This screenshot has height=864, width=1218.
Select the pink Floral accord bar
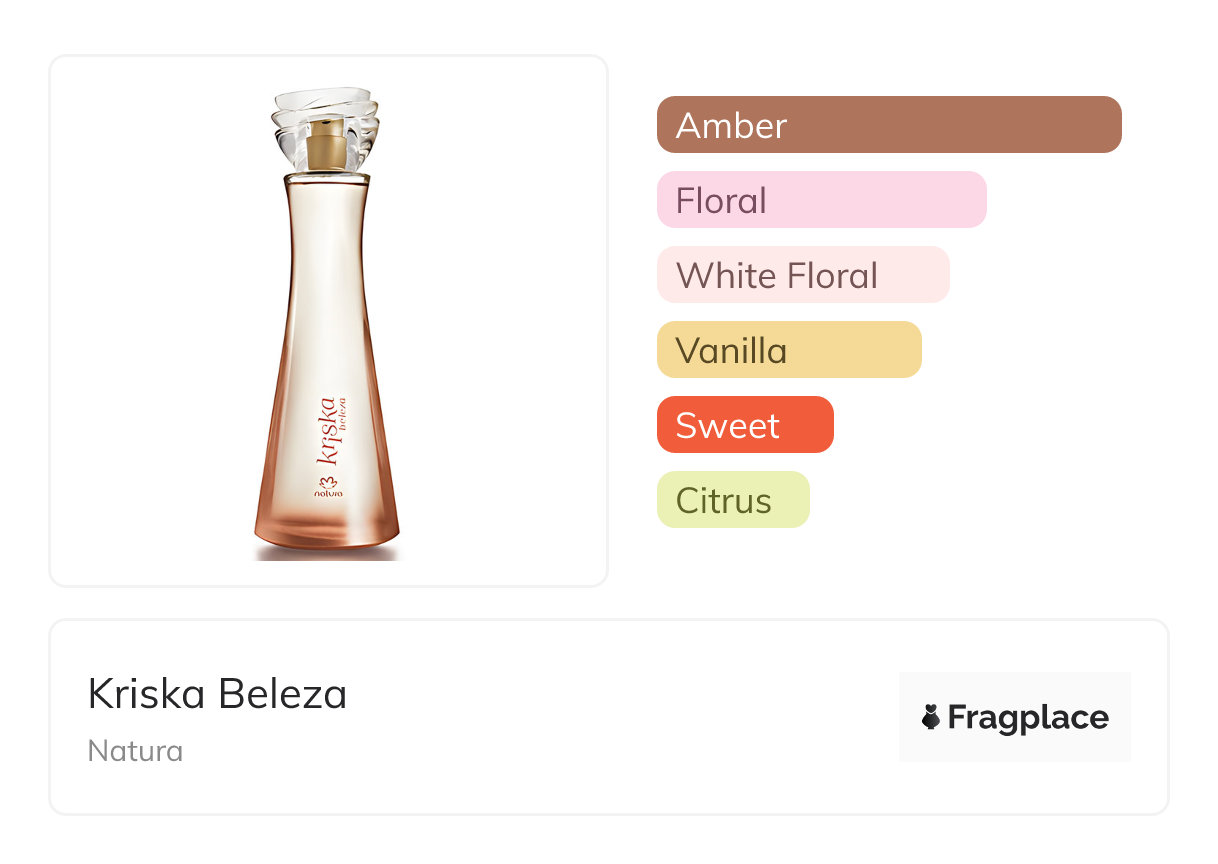pyautogui.click(x=821, y=200)
